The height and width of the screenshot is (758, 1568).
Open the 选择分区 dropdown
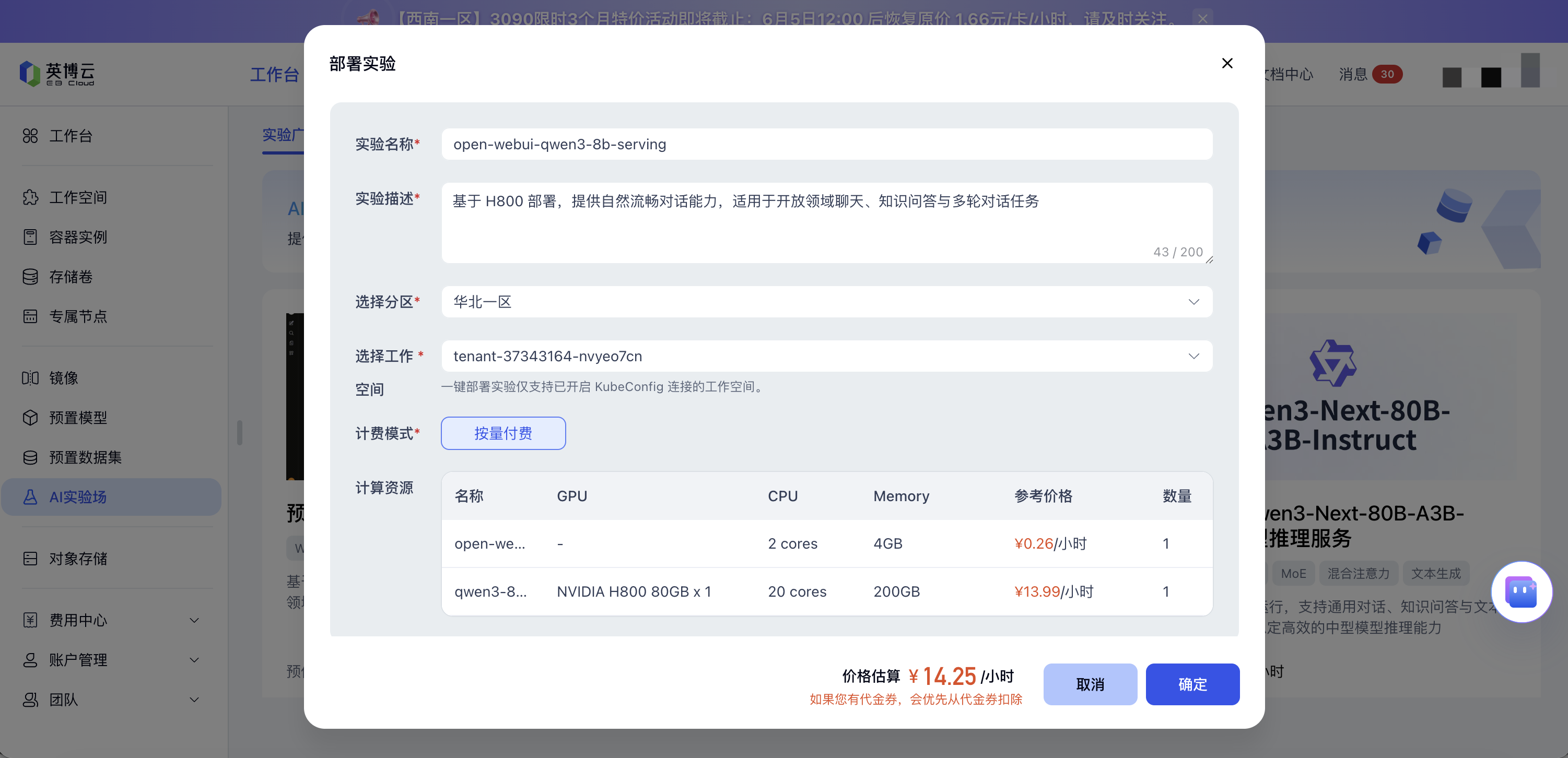point(827,302)
